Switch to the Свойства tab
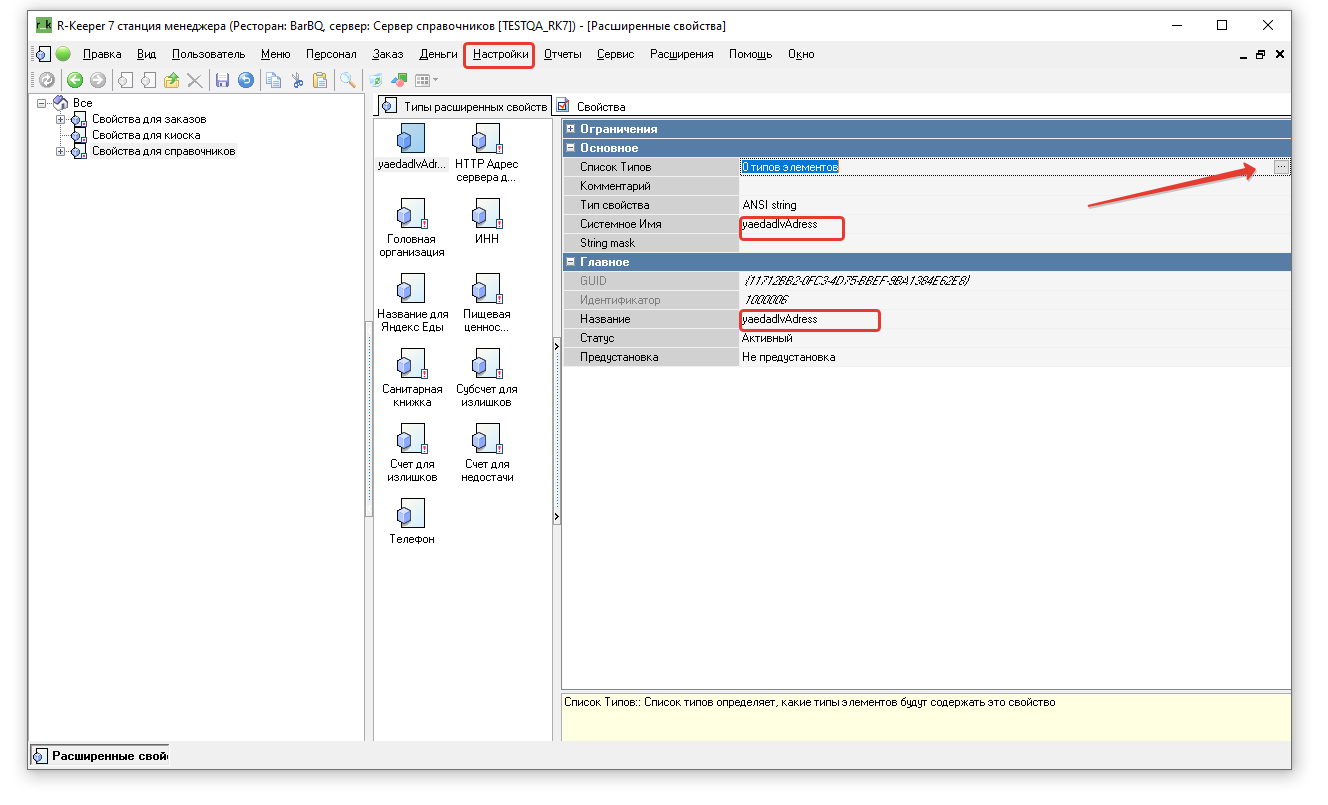The image size is (1328, 805). pyautogui.click(x=600, y=107)
